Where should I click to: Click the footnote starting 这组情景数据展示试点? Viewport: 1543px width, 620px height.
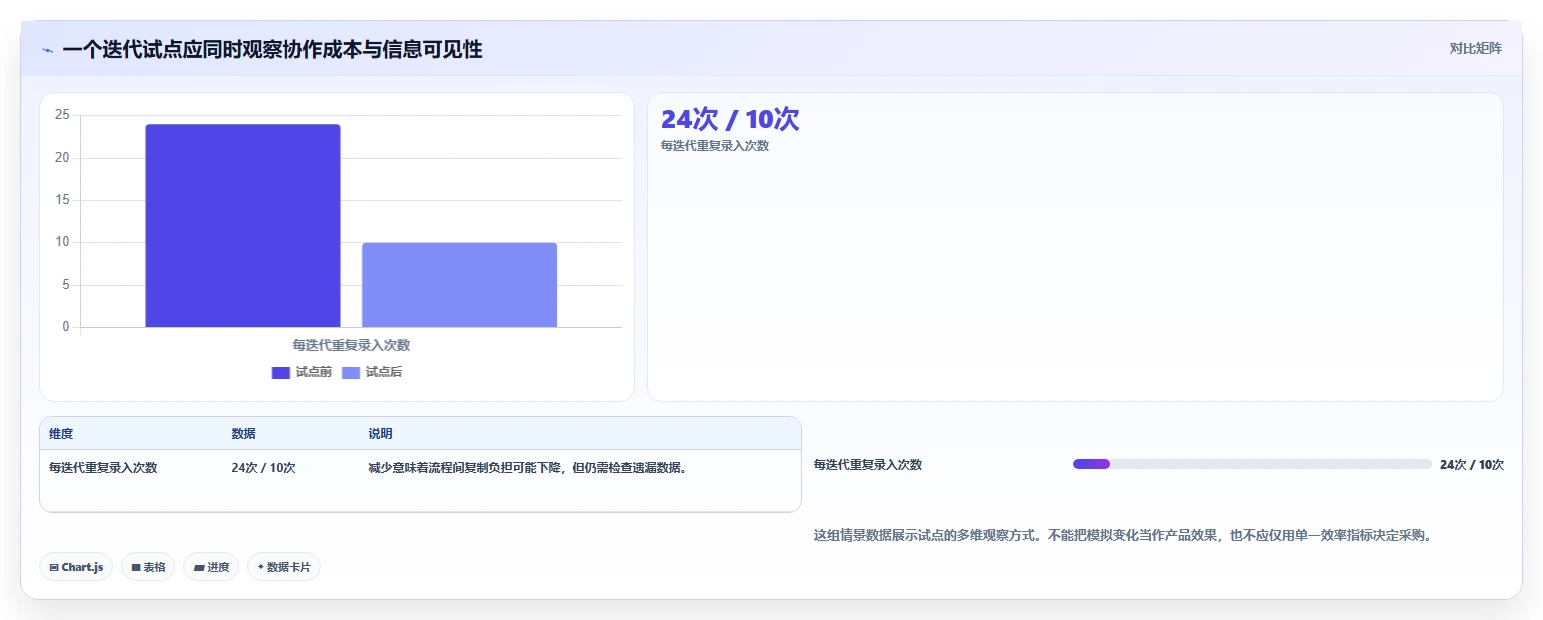(x=1124, y=535)
